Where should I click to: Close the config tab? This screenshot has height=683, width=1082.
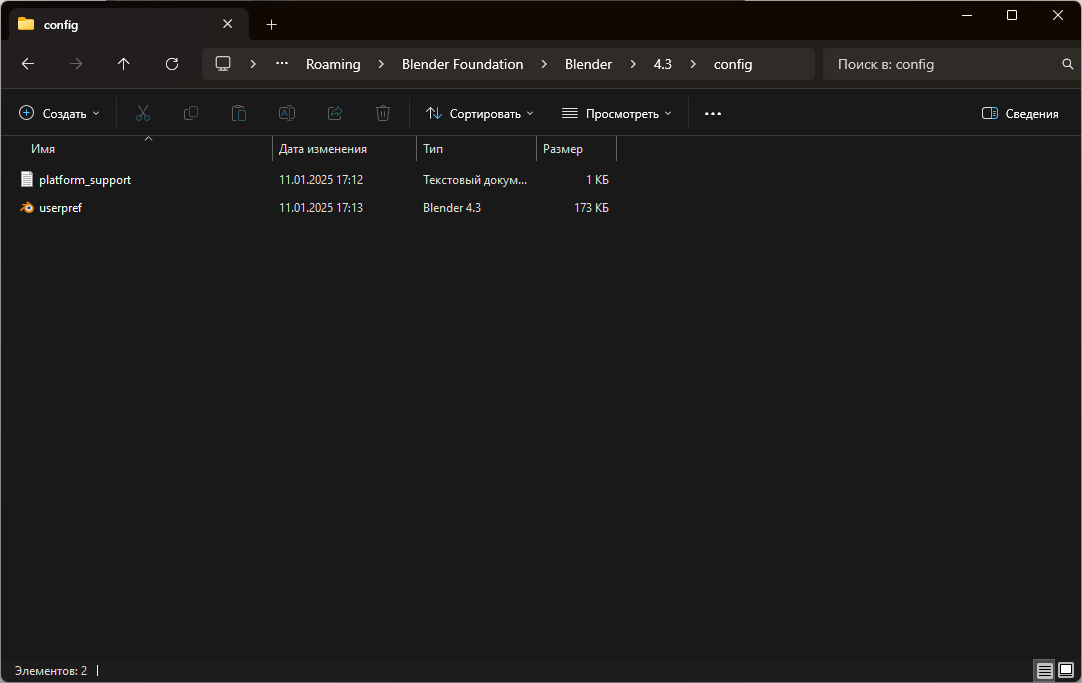pos(228,24)
